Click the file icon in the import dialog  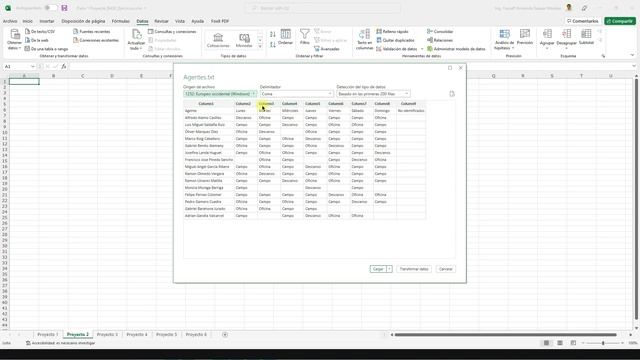click(452, 94)
